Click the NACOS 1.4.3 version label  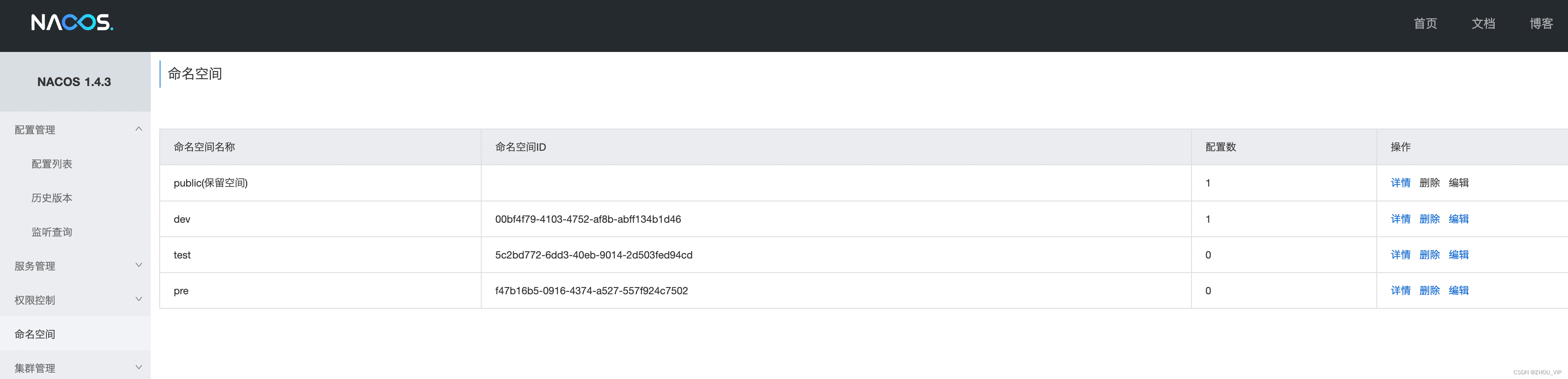click(x=74, y=81)
